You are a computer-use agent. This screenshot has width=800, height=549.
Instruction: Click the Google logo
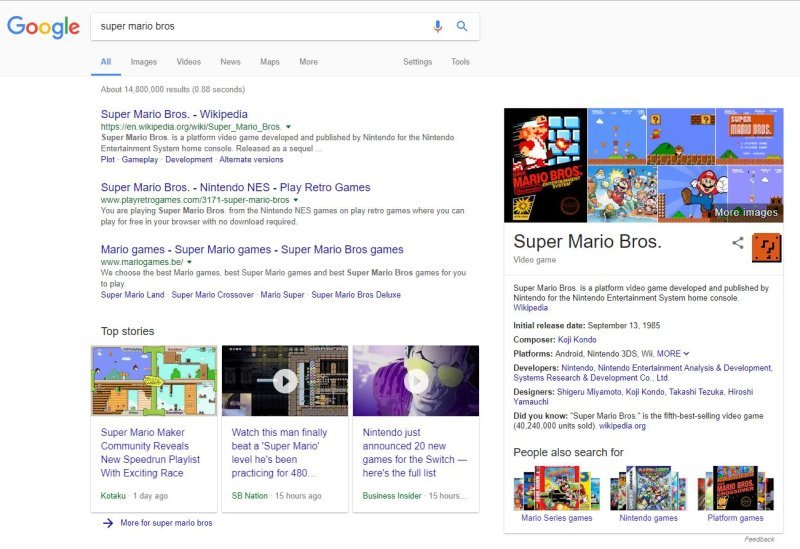pos(43,27)
